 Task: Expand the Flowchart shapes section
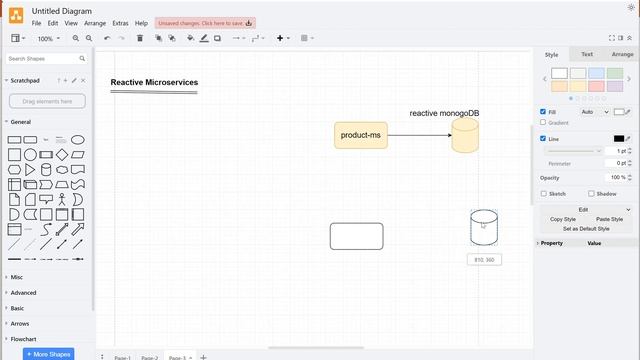click(23, 339)
